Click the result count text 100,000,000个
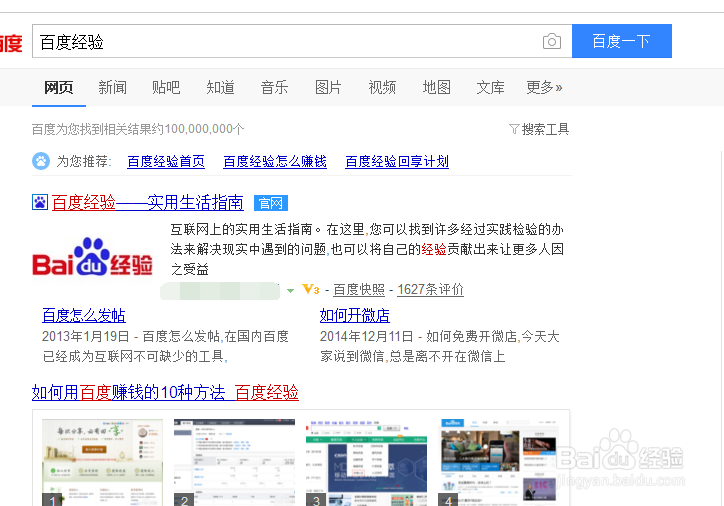 coord(204,129)
